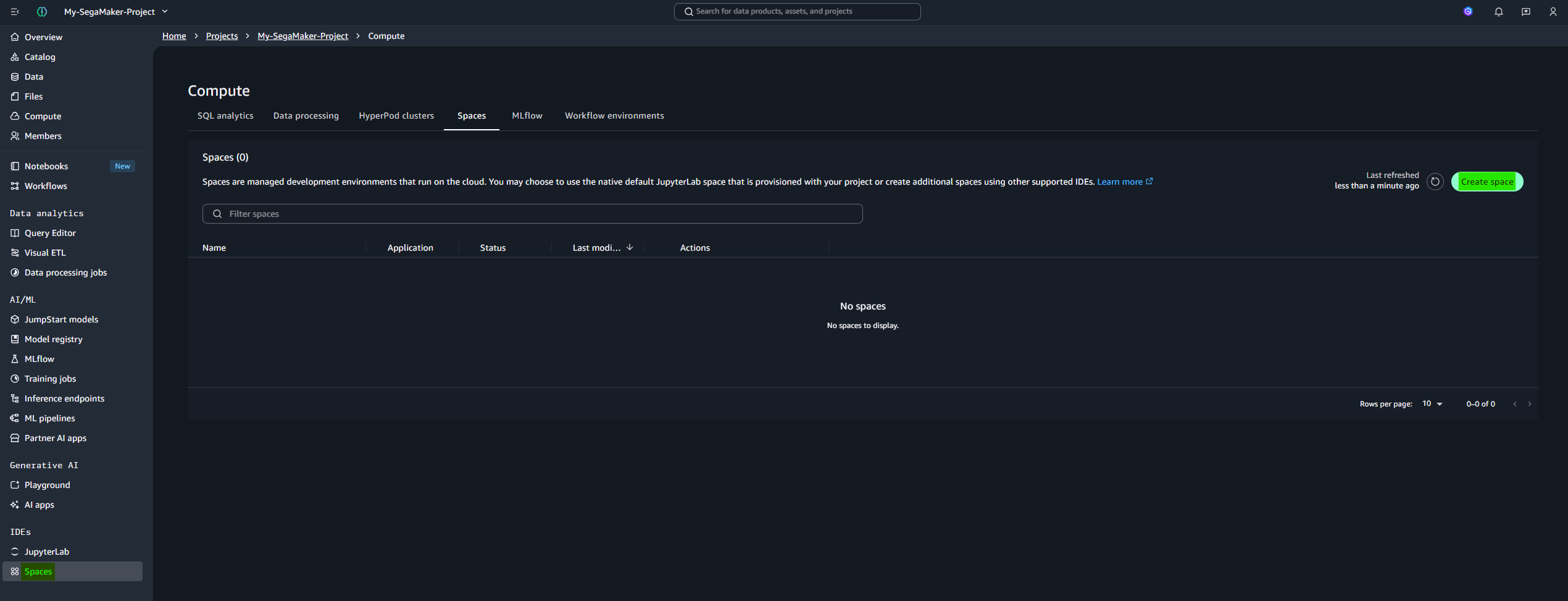Viewport: 1568px width, 601px height.
Task: Click the Filter spaces field
Action: click(x=533, y=214)
